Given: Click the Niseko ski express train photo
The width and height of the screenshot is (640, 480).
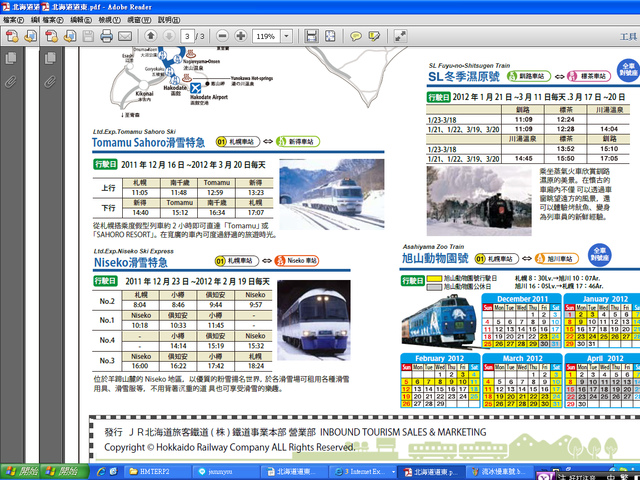Looking at the screenshot, I should [313, 320].
